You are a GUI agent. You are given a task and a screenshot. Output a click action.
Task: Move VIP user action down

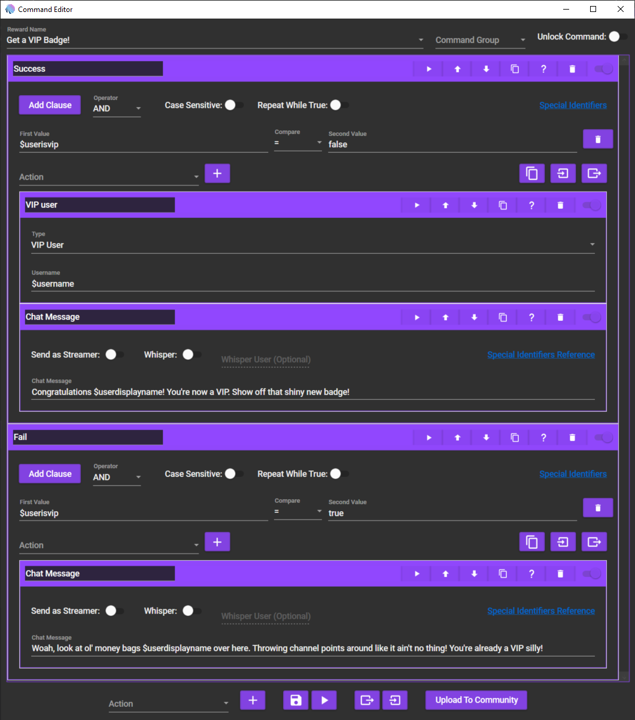474,205
